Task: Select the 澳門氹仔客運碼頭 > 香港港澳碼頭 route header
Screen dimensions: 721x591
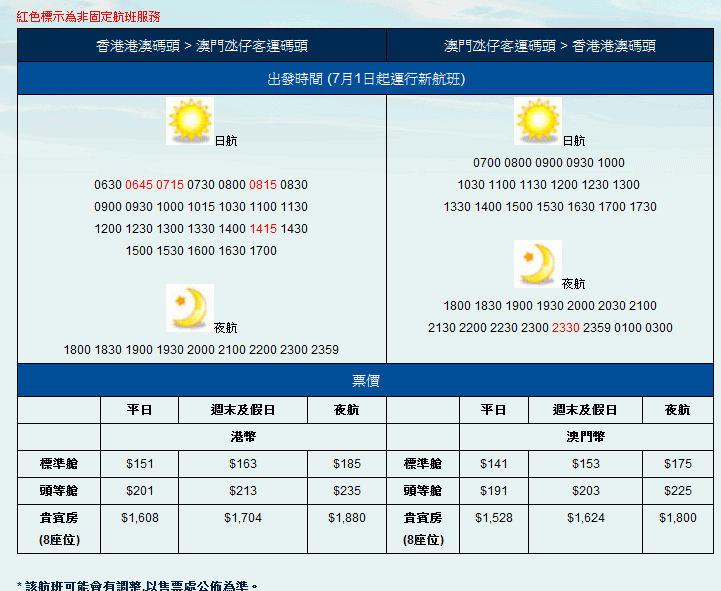Action: (550, 46)
